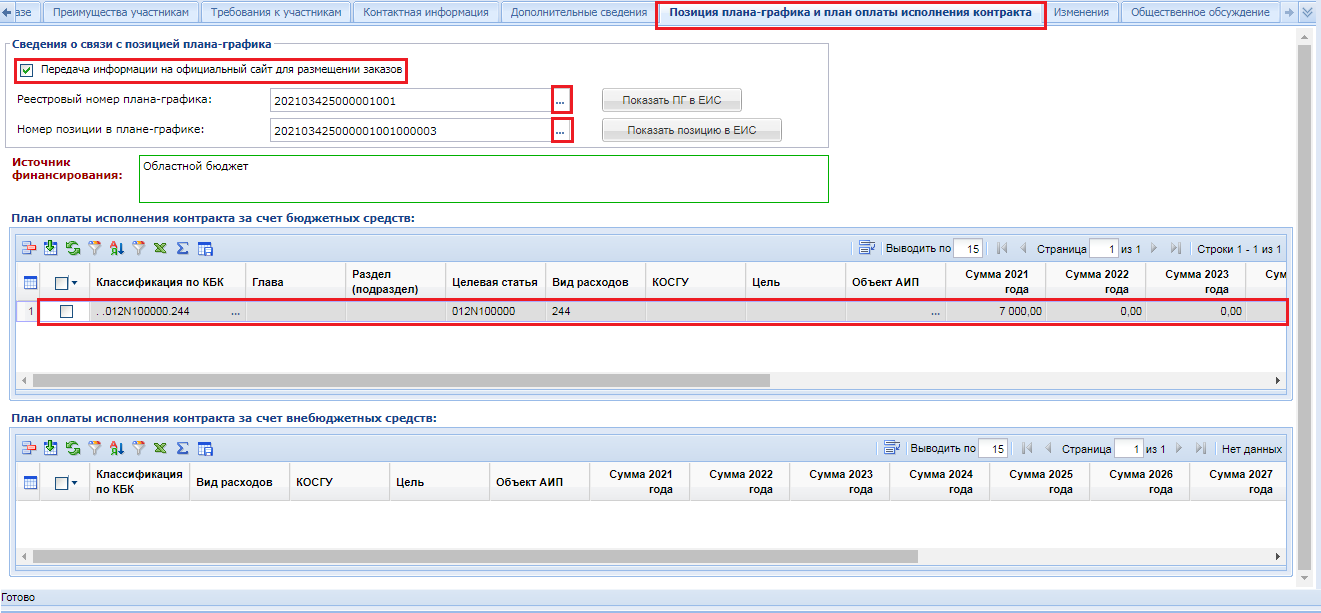
Task: Select 'Позиция плана-графика и план оплаты' tab
Action: (x=850, y=12)
